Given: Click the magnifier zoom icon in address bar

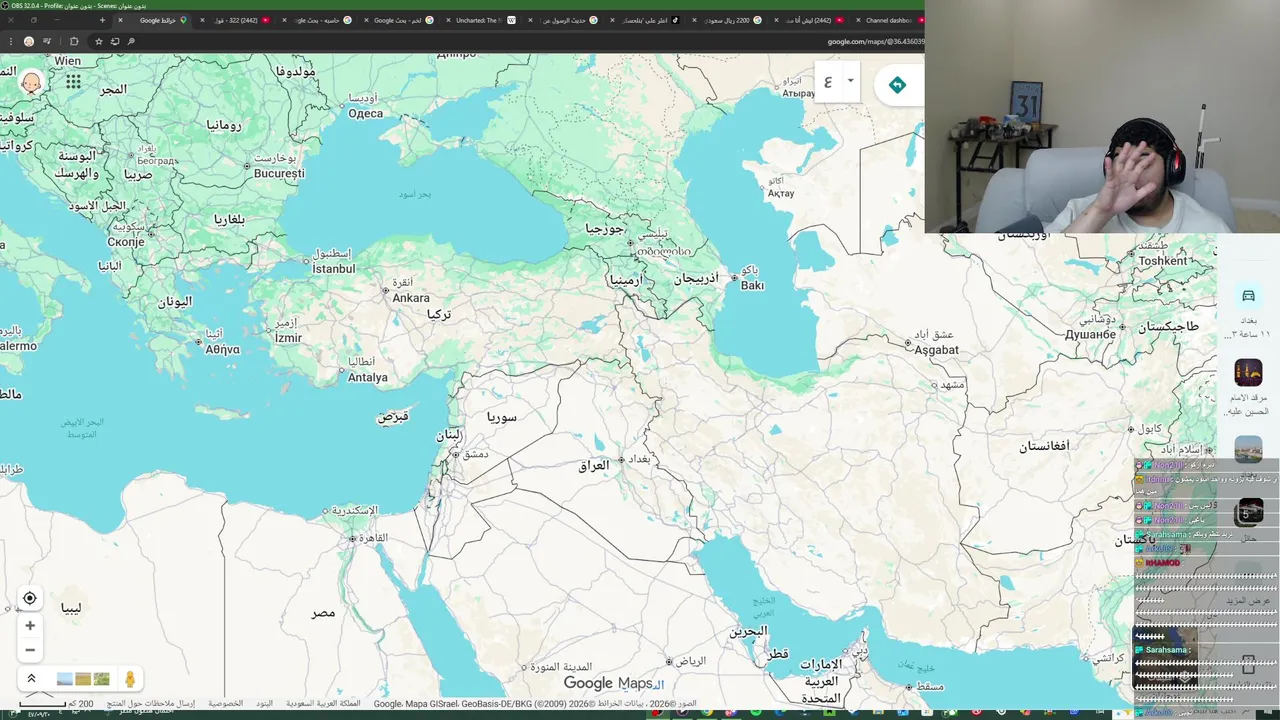Looking at the screenshot, I should point(131,41).
